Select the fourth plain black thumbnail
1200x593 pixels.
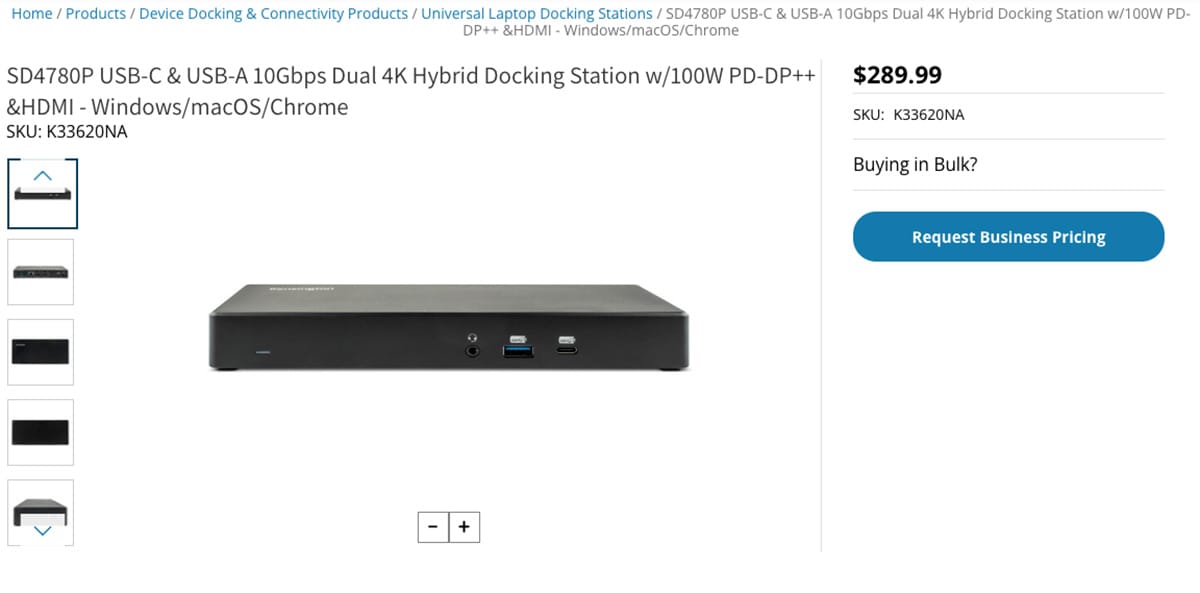pyautogui.click(x=41, y=432)
